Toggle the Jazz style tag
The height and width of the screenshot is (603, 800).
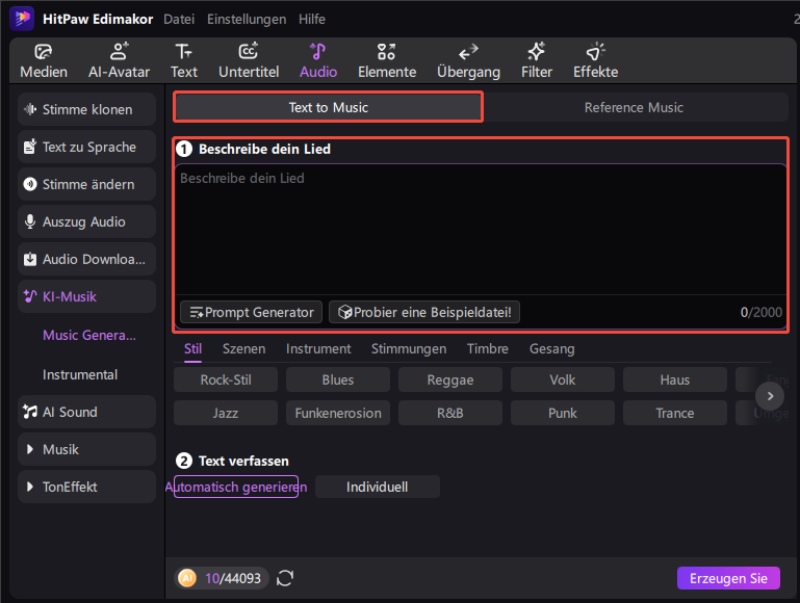pyautogui.click(x=226, y=413)
